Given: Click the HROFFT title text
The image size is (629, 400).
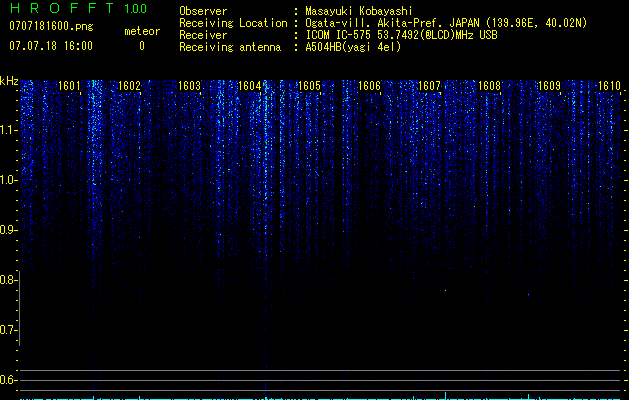Looking at the screenshot, I should (x=62, y=8).
